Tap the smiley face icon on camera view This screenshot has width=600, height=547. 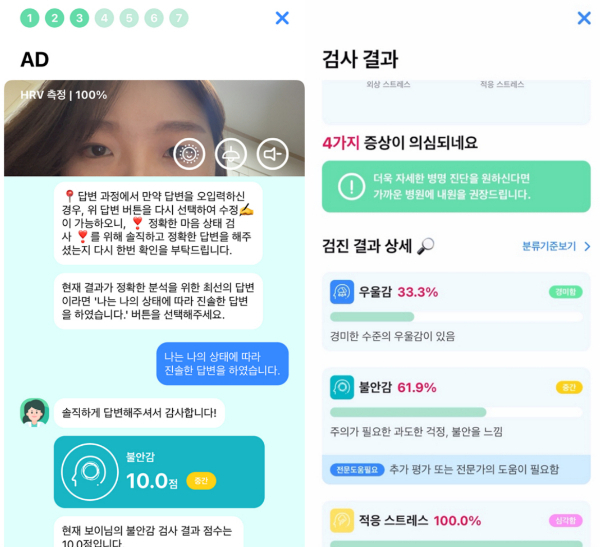pyautogui.click(x=189, y=154)
